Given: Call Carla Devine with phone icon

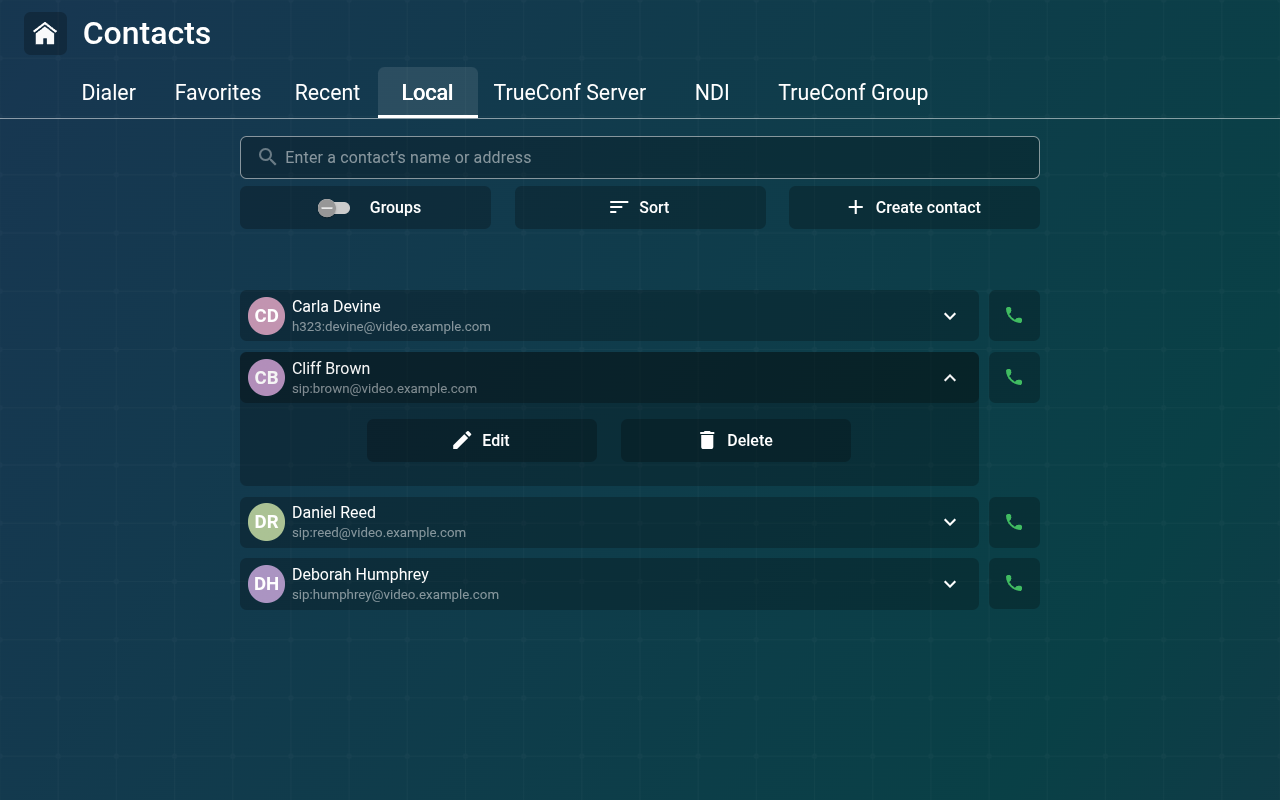Looking at the screenshot, I should [1014, 315].
